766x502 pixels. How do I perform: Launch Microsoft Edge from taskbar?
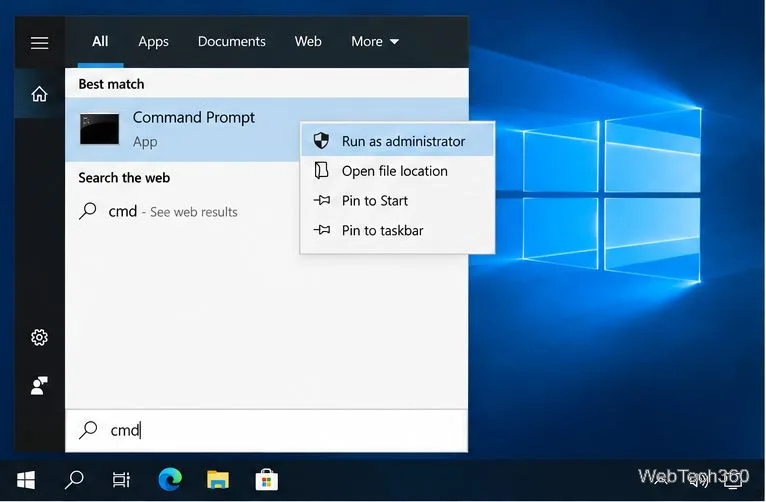[170, 479]
